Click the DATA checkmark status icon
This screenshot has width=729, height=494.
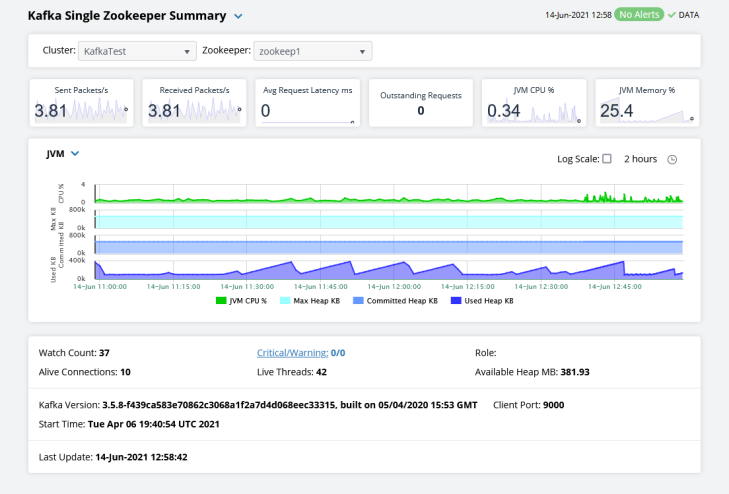[671, 15]
